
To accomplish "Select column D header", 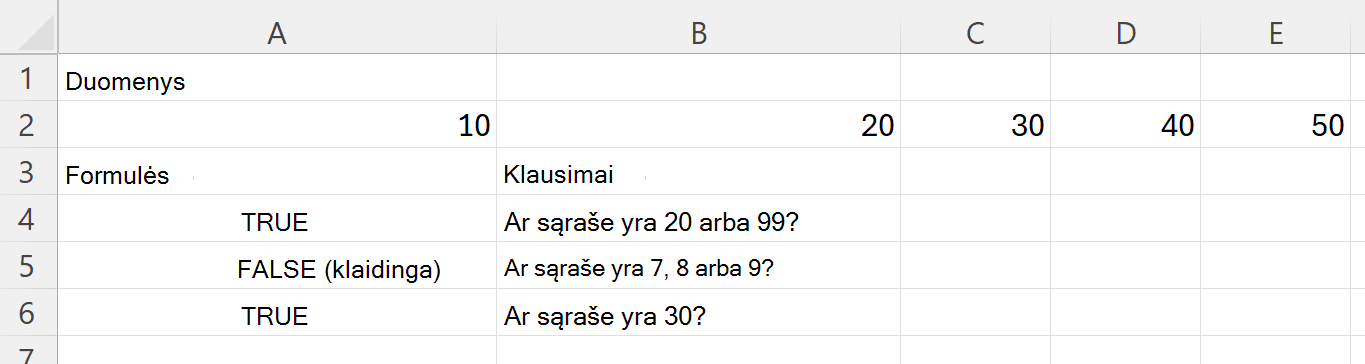I will click(1125, 33).
